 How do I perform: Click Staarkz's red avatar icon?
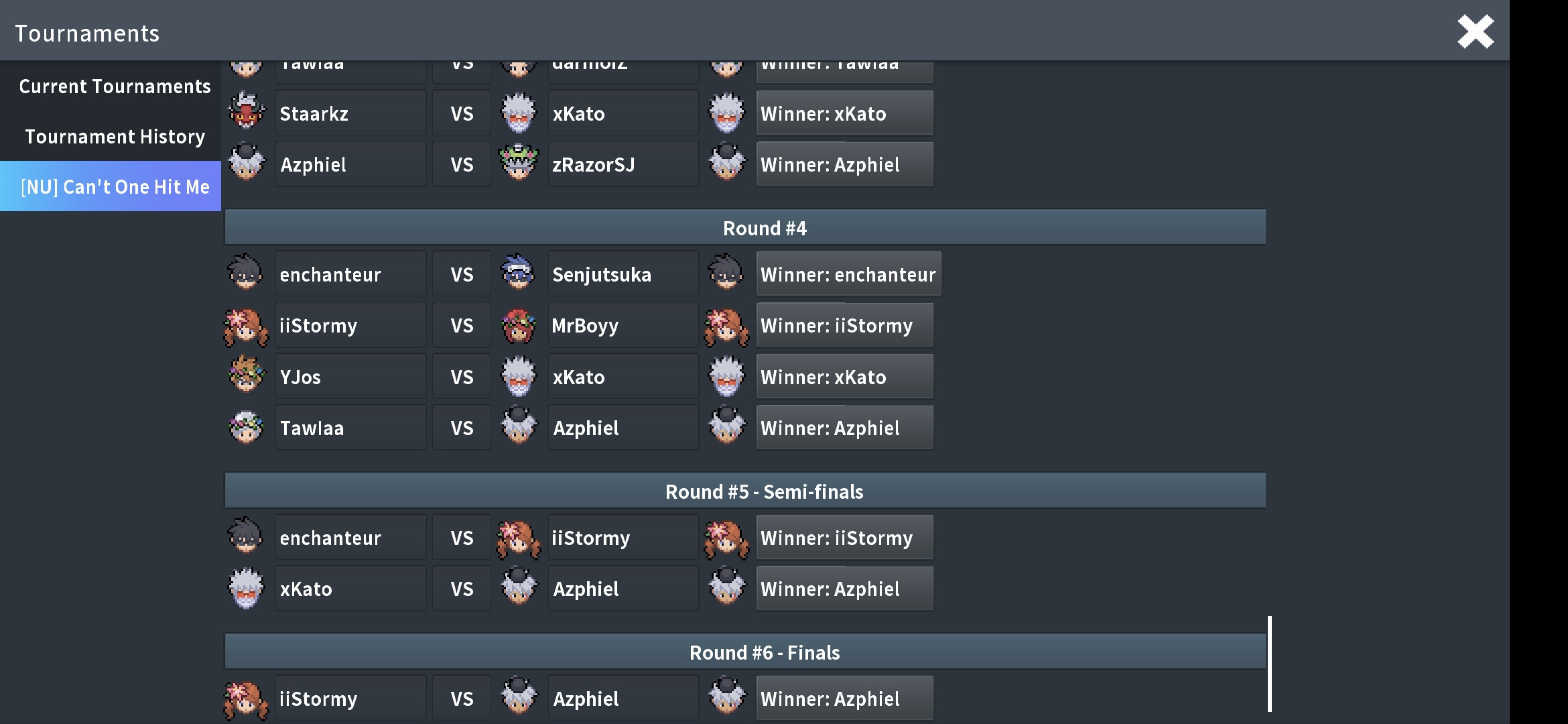pos(246,111)
